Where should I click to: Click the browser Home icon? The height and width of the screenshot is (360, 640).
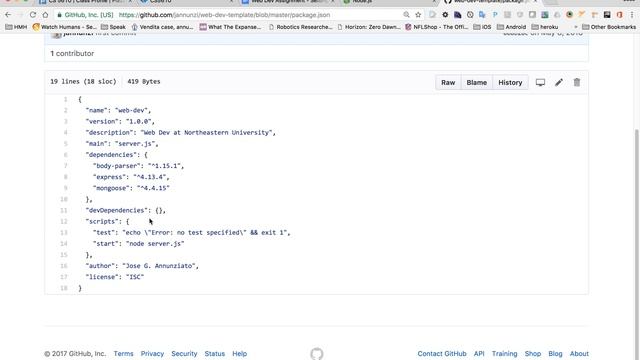pos(45,15)
